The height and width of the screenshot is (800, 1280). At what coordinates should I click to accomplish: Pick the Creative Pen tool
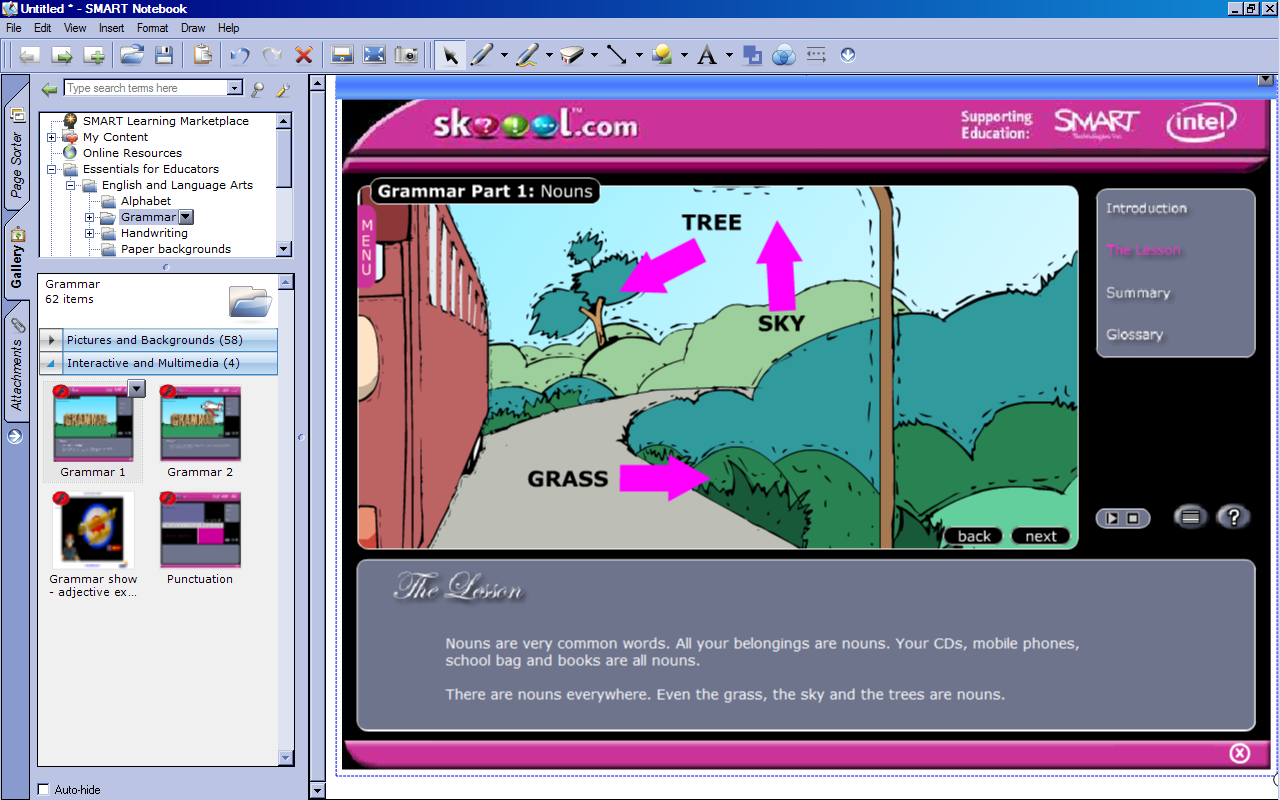coord(527,55)
